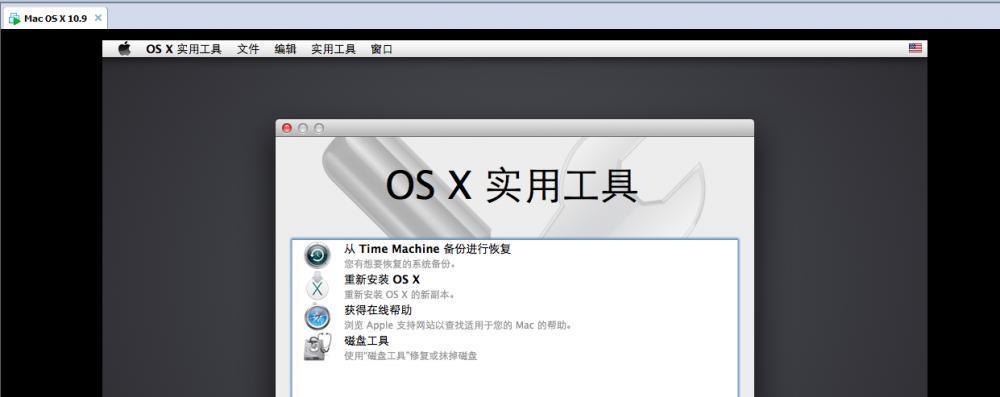Click the VM icon on Mac OS X 10.9 tab

14,19
